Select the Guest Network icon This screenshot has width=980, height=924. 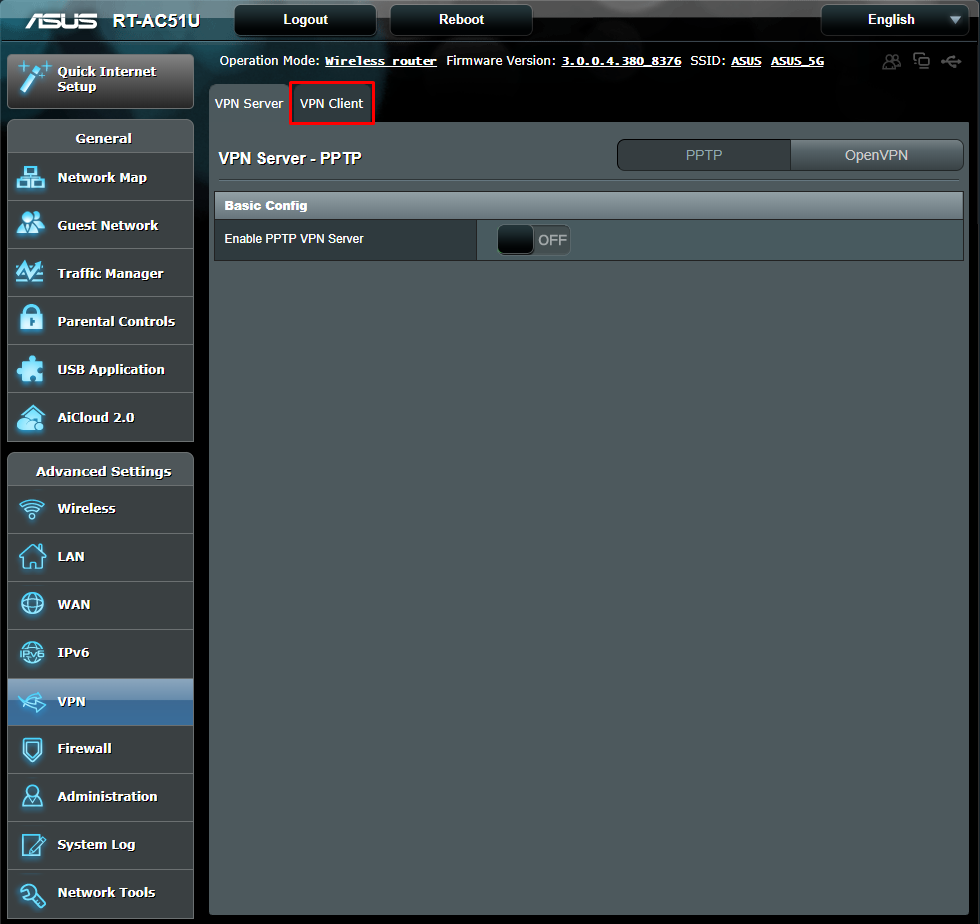[x=30, y=224]
